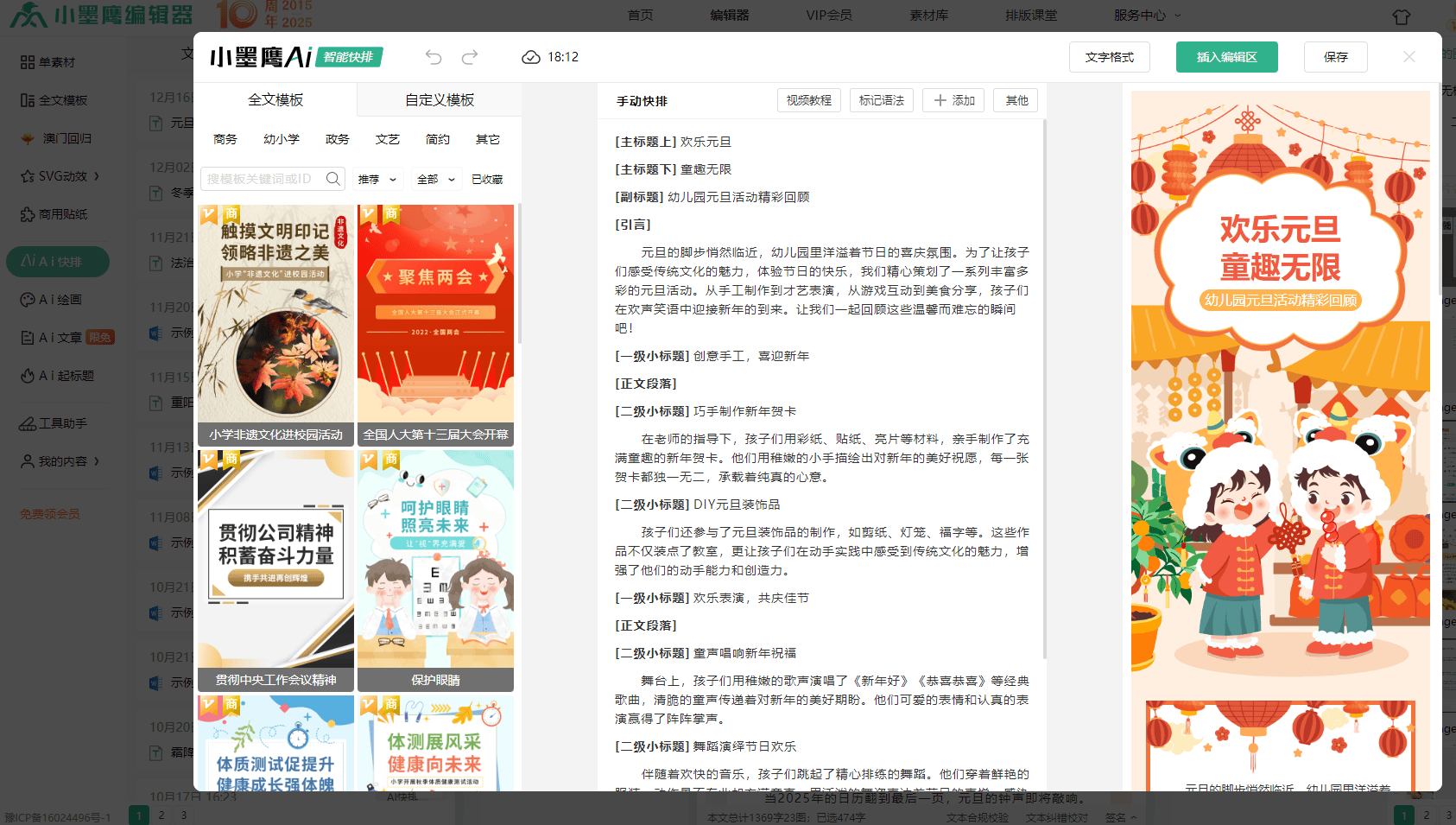This screenshot has height=825, width=1456.
Task: Expand the 服务中心 menu
Action: 1147,16
